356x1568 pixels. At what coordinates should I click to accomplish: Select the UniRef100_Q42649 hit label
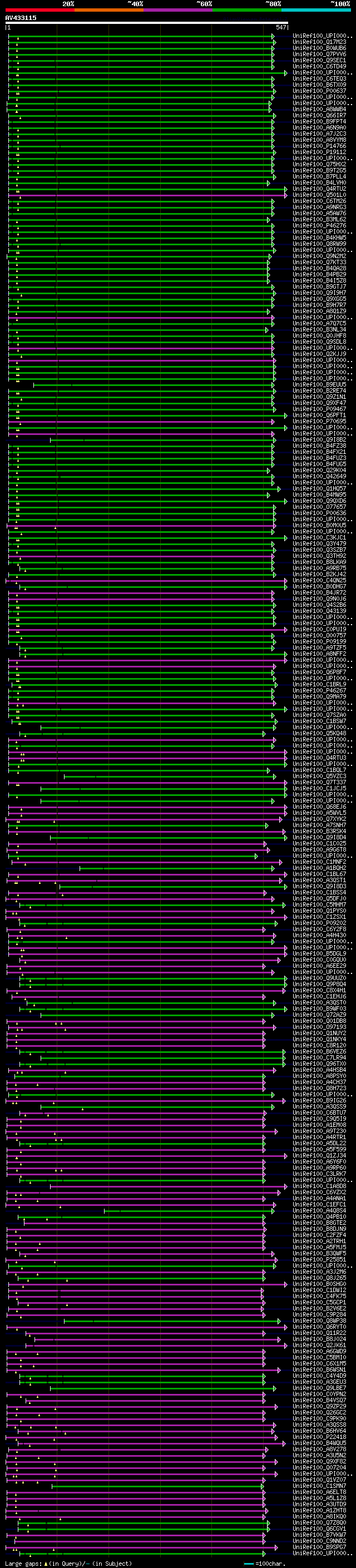[319, 477]
